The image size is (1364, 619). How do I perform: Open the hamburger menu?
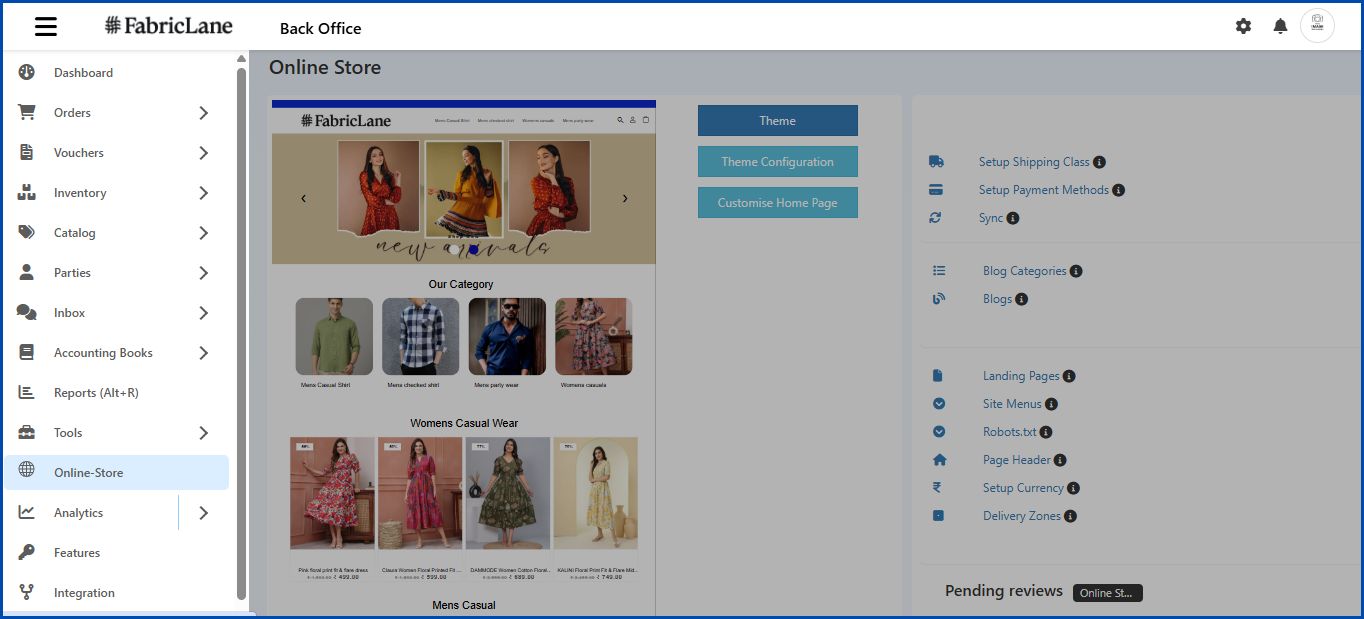point(45,26)
